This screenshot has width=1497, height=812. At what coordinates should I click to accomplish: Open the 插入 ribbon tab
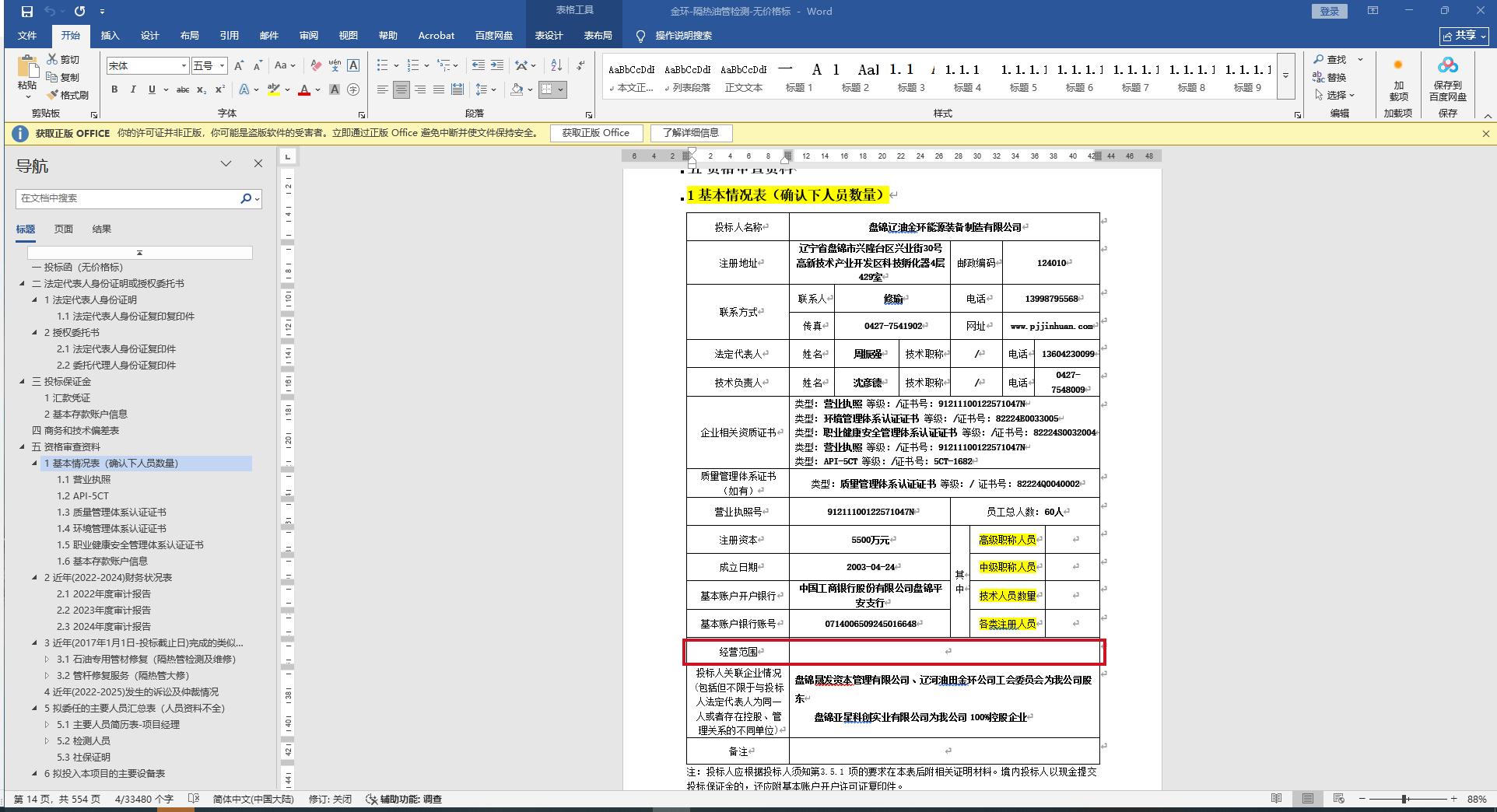pos(110,36)
